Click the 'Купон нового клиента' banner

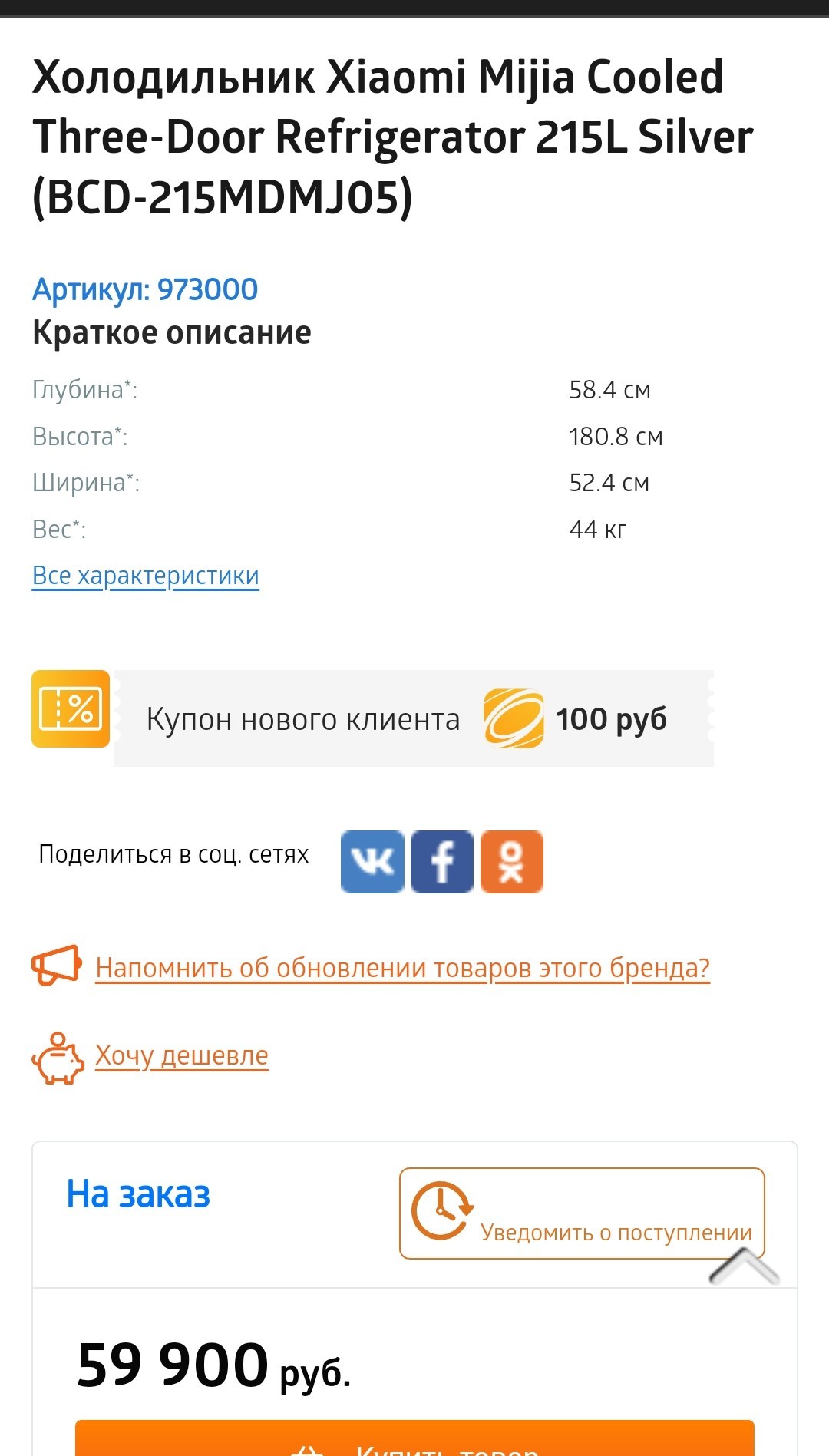(x=414, y=718)
